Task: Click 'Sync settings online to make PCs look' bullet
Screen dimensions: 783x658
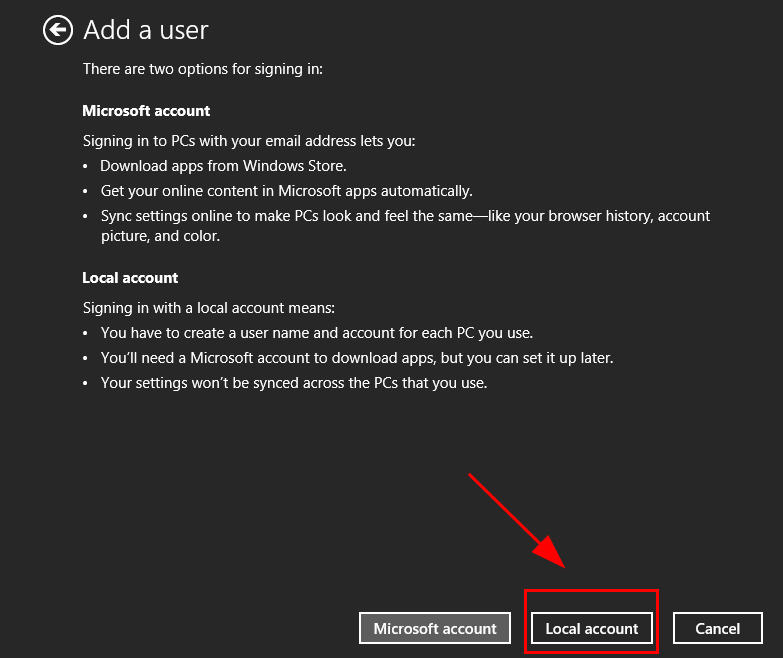Action: pos(405,226)
